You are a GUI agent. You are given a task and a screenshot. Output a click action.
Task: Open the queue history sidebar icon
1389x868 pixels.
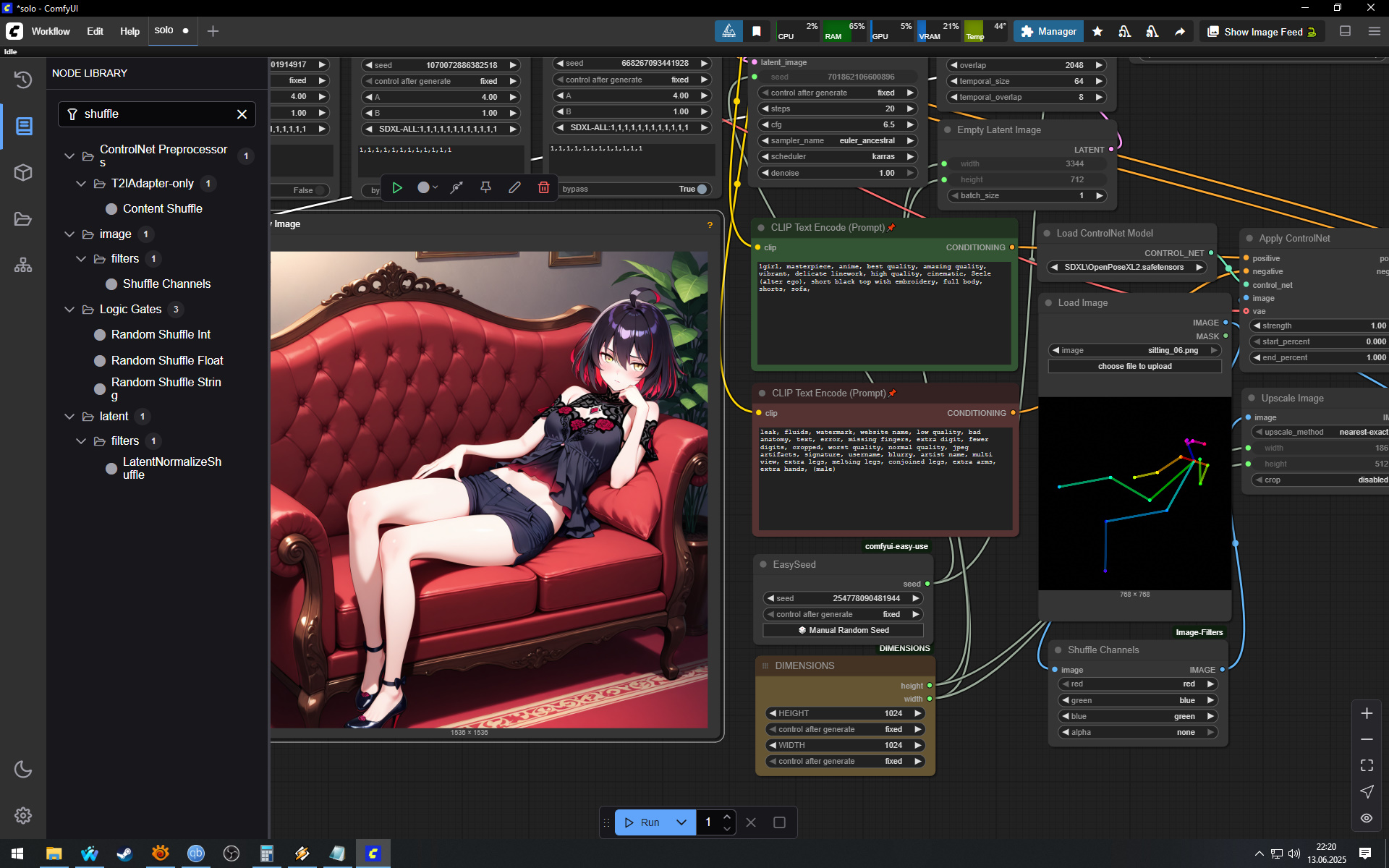click(23, 80)
